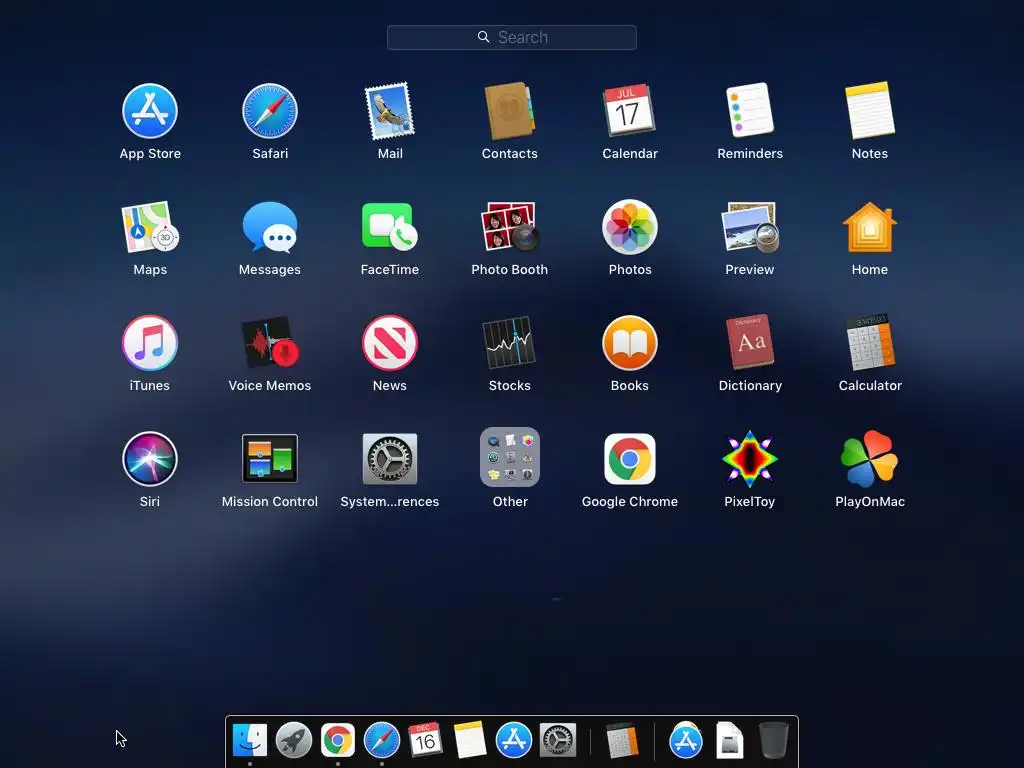Launch the Photos app

(630, 227)
